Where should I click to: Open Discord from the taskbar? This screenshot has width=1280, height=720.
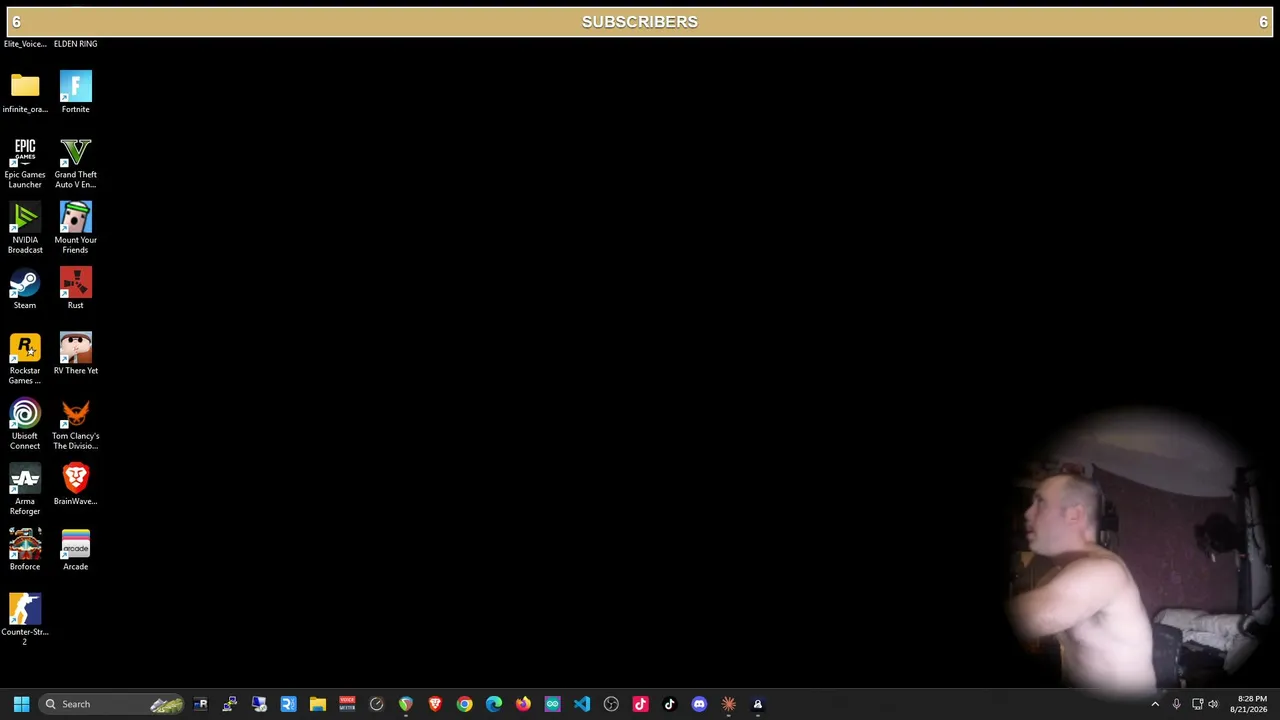click(699, 704)
